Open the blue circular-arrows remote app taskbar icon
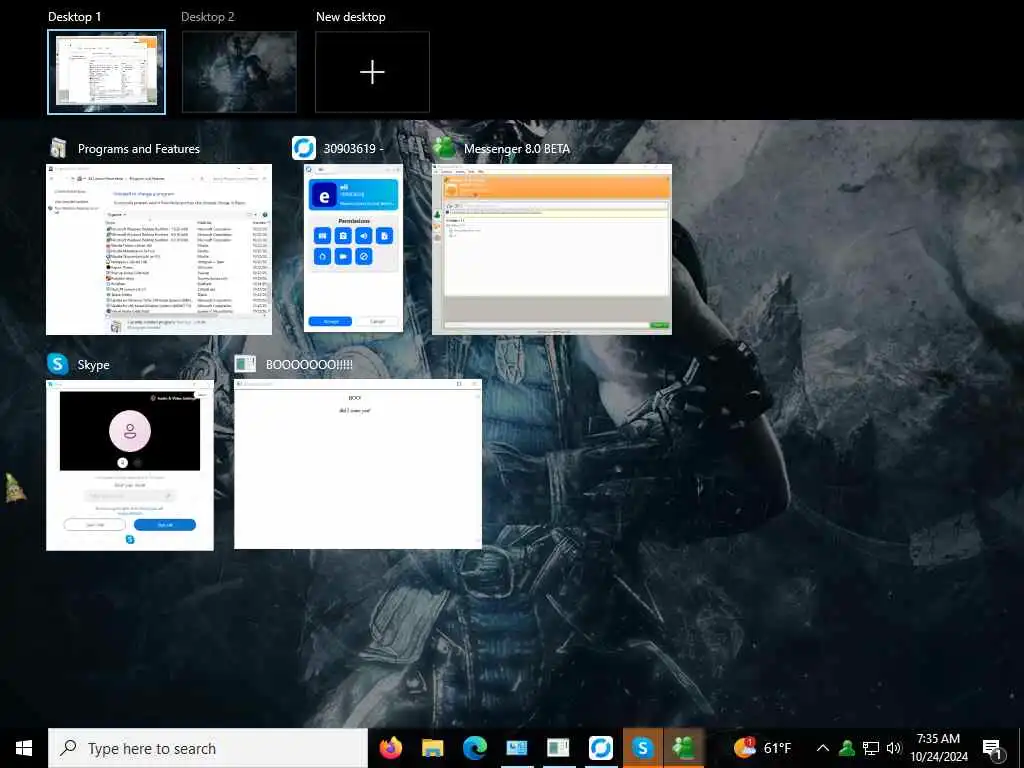This screenshot has width=1024, height=768. click(600, 748)
